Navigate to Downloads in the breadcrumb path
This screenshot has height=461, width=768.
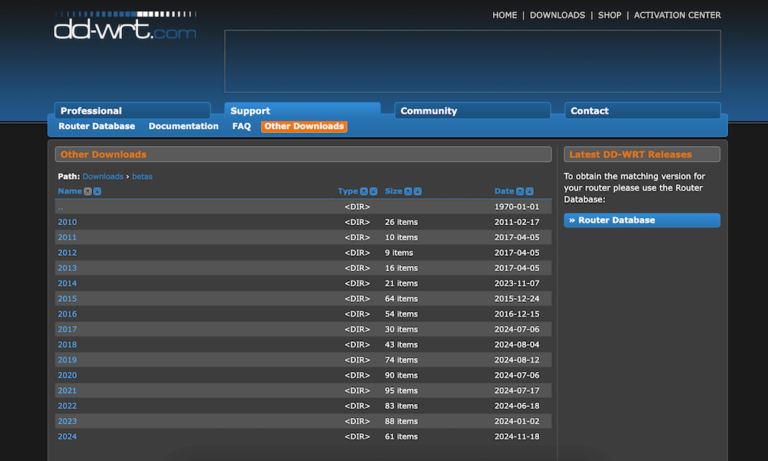103,176
